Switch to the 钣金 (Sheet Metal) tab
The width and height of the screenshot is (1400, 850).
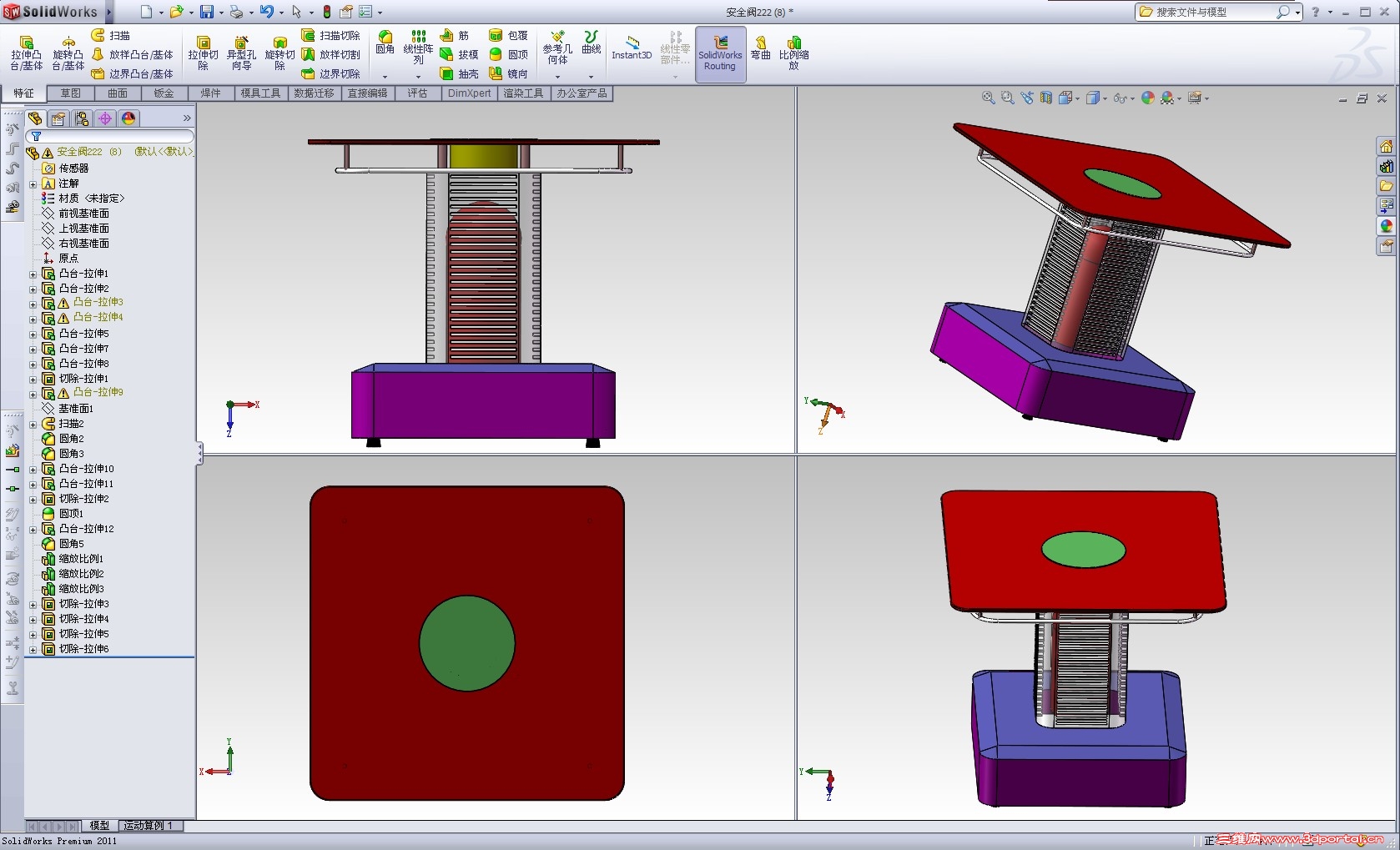(x=164, y=93)
